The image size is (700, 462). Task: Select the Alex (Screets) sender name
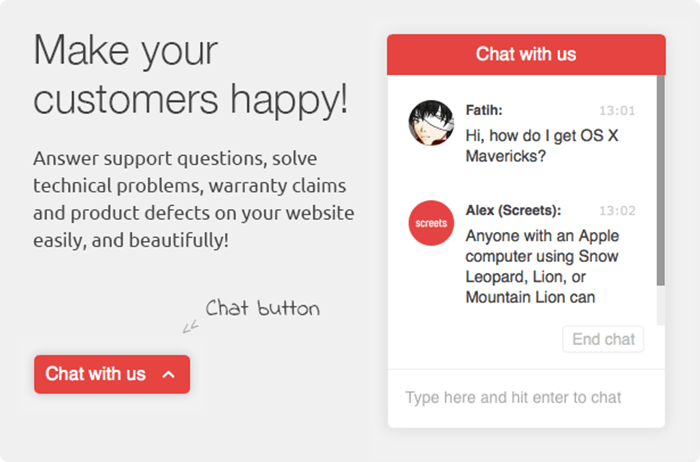coord(513,210)
